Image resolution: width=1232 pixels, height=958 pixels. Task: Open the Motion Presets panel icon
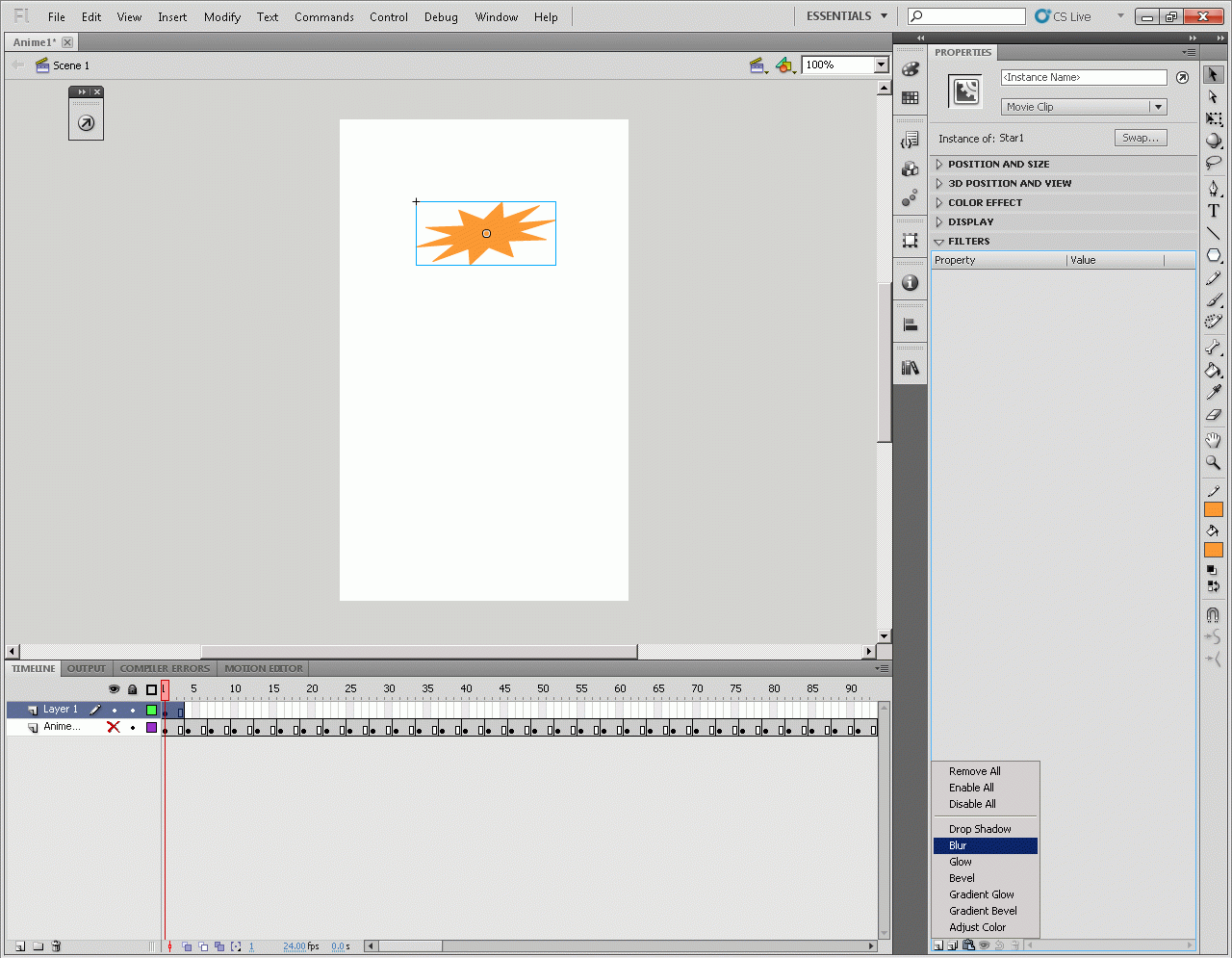911,198
